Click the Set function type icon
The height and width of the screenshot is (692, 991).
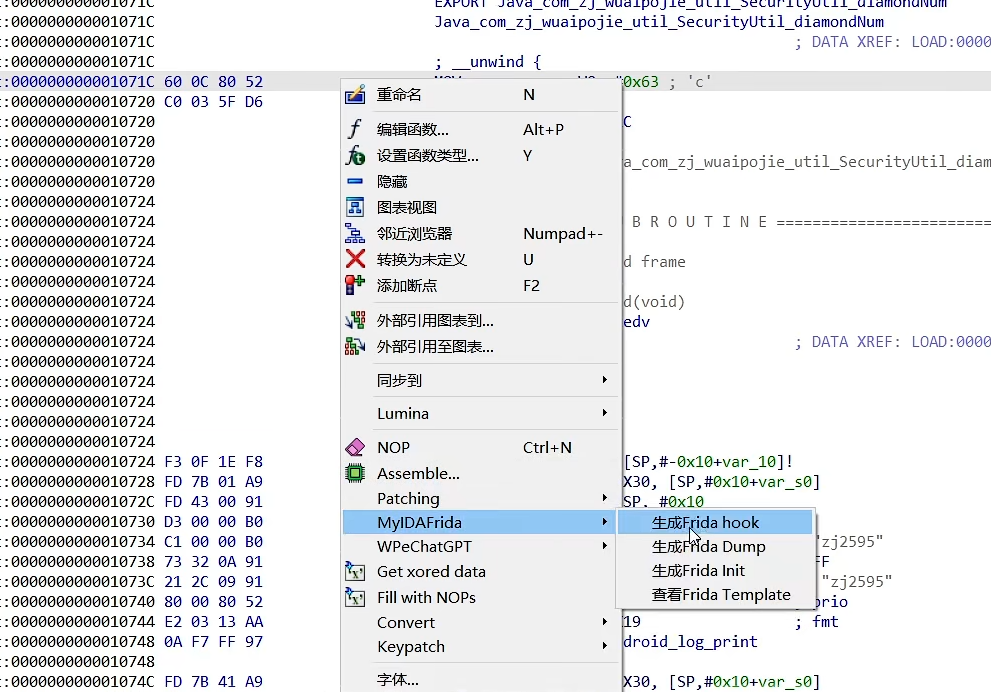coord(355,155)
